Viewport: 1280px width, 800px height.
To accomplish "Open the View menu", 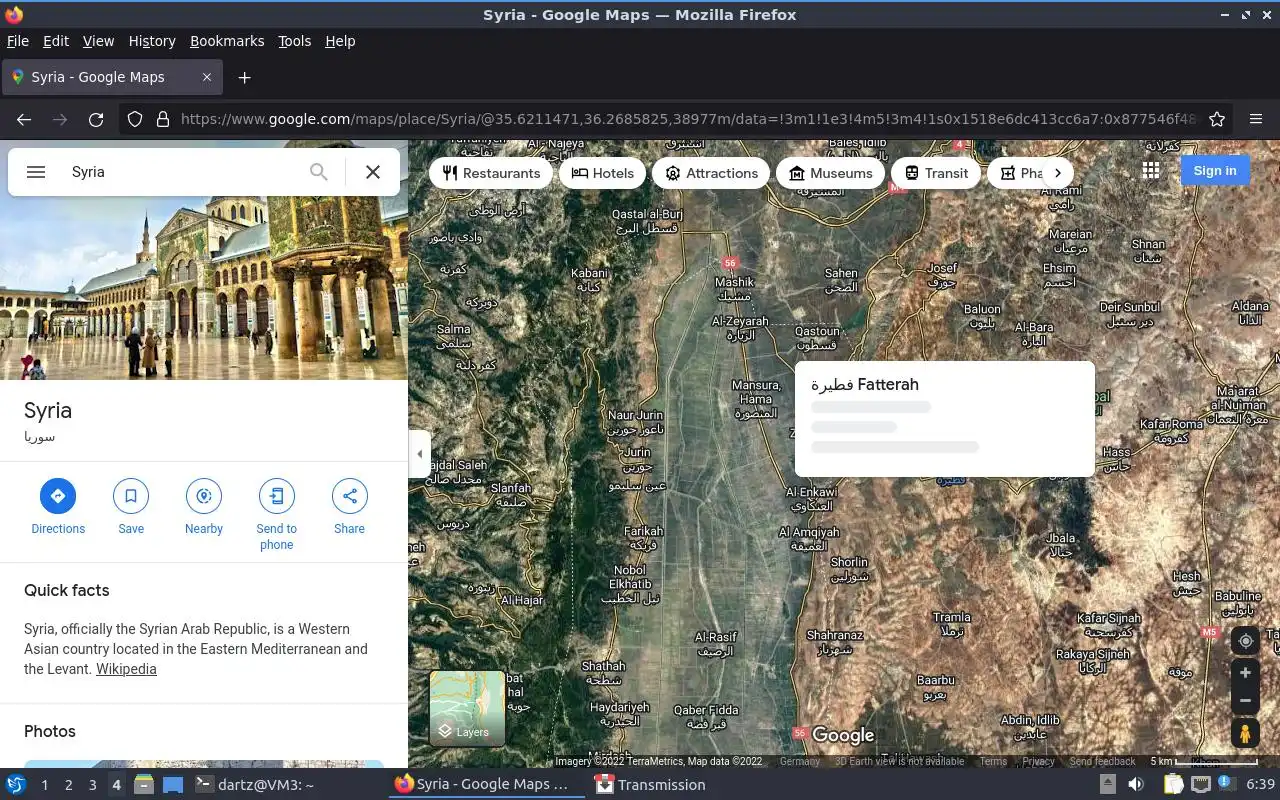I will [98, 41].
